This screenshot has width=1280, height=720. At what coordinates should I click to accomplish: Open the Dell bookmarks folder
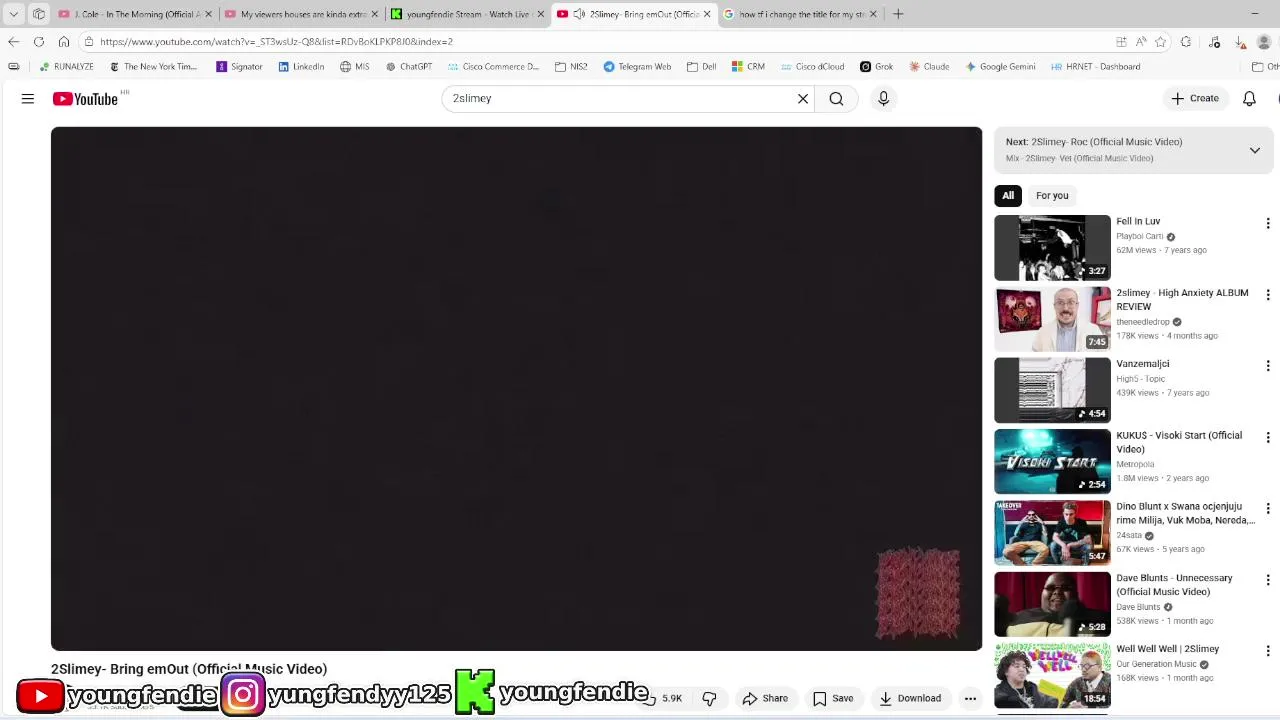[701, 67]
